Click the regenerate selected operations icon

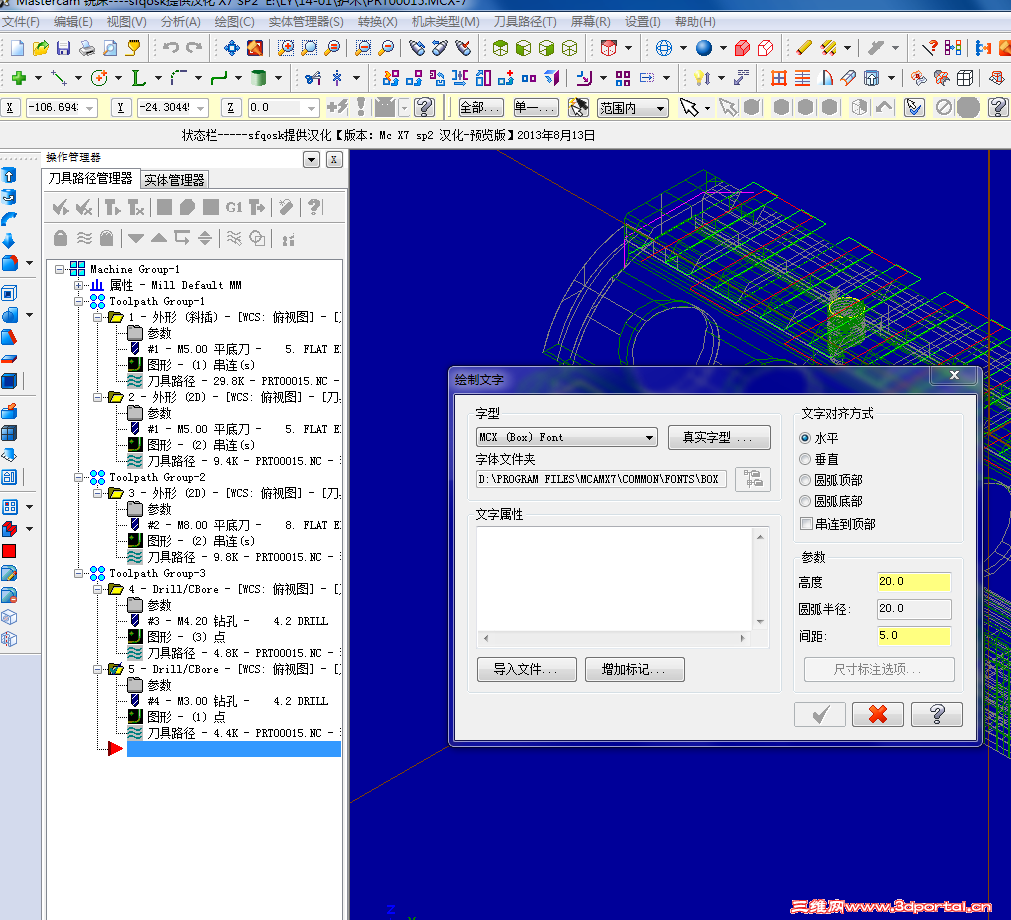110,206
